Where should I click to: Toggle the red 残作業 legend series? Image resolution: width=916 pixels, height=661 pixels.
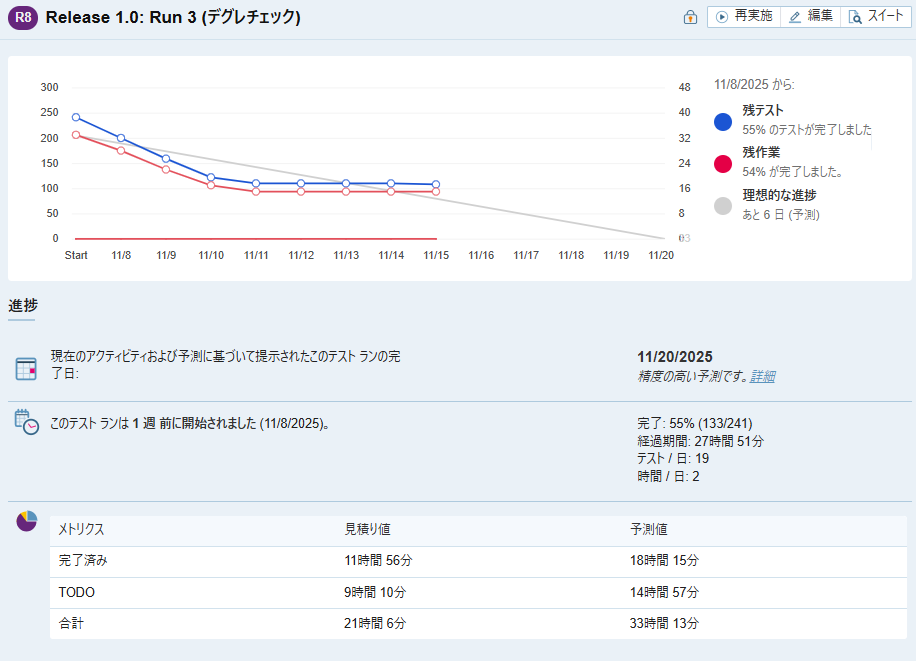723,164
